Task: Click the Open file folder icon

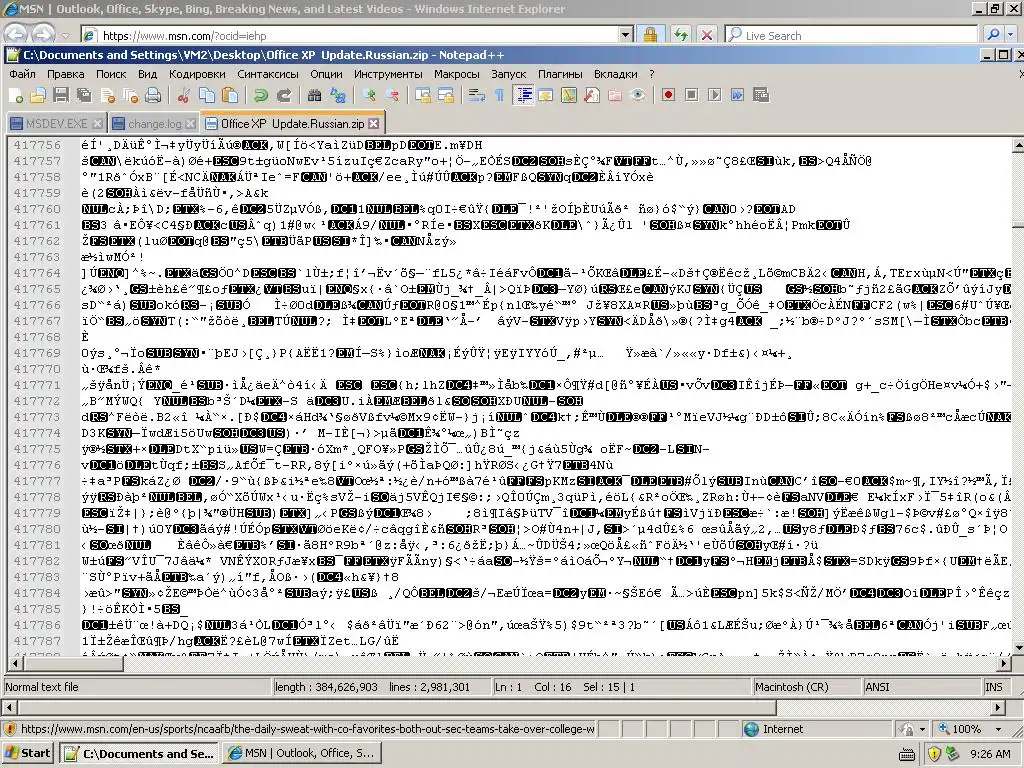Action: [39, 95]
